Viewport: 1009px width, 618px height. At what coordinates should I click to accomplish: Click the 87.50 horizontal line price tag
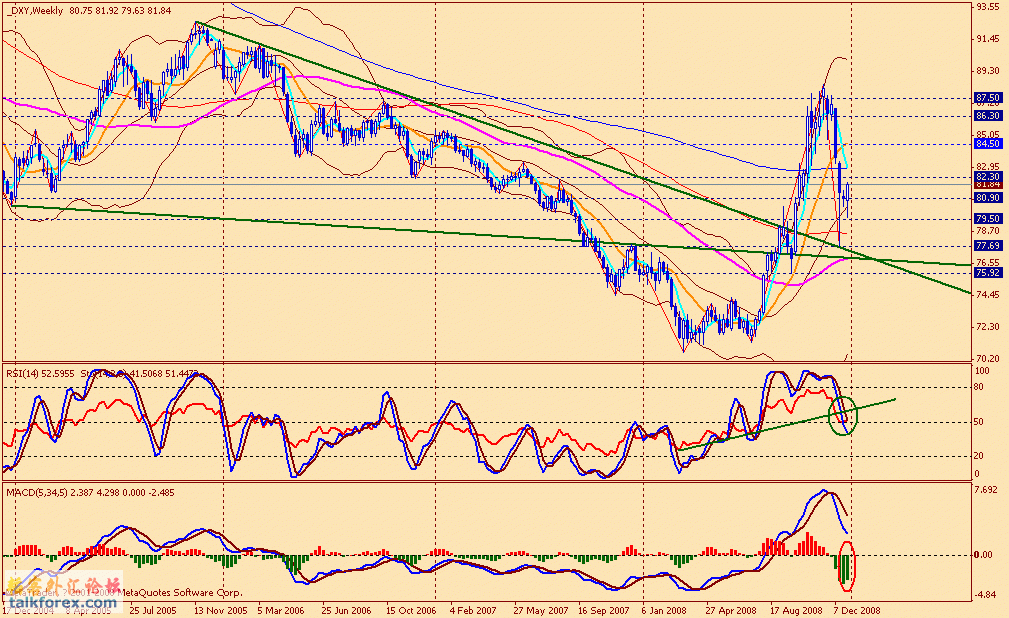[988, 98]
